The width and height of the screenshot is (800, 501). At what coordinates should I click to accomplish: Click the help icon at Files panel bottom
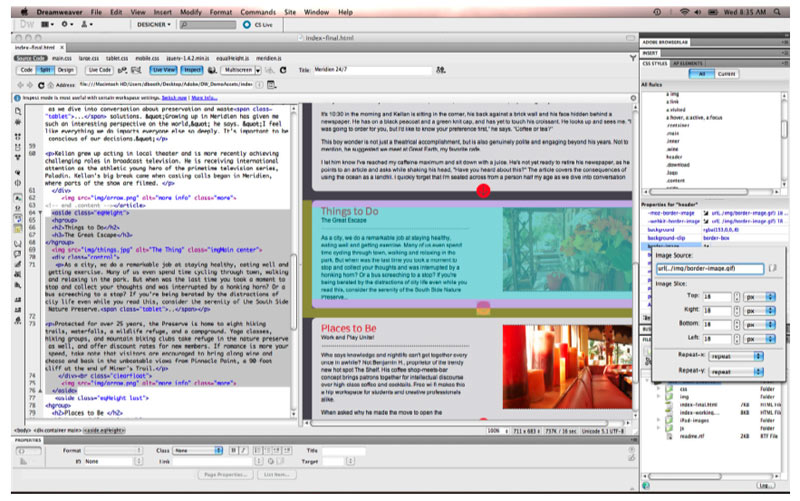point(646,485)
